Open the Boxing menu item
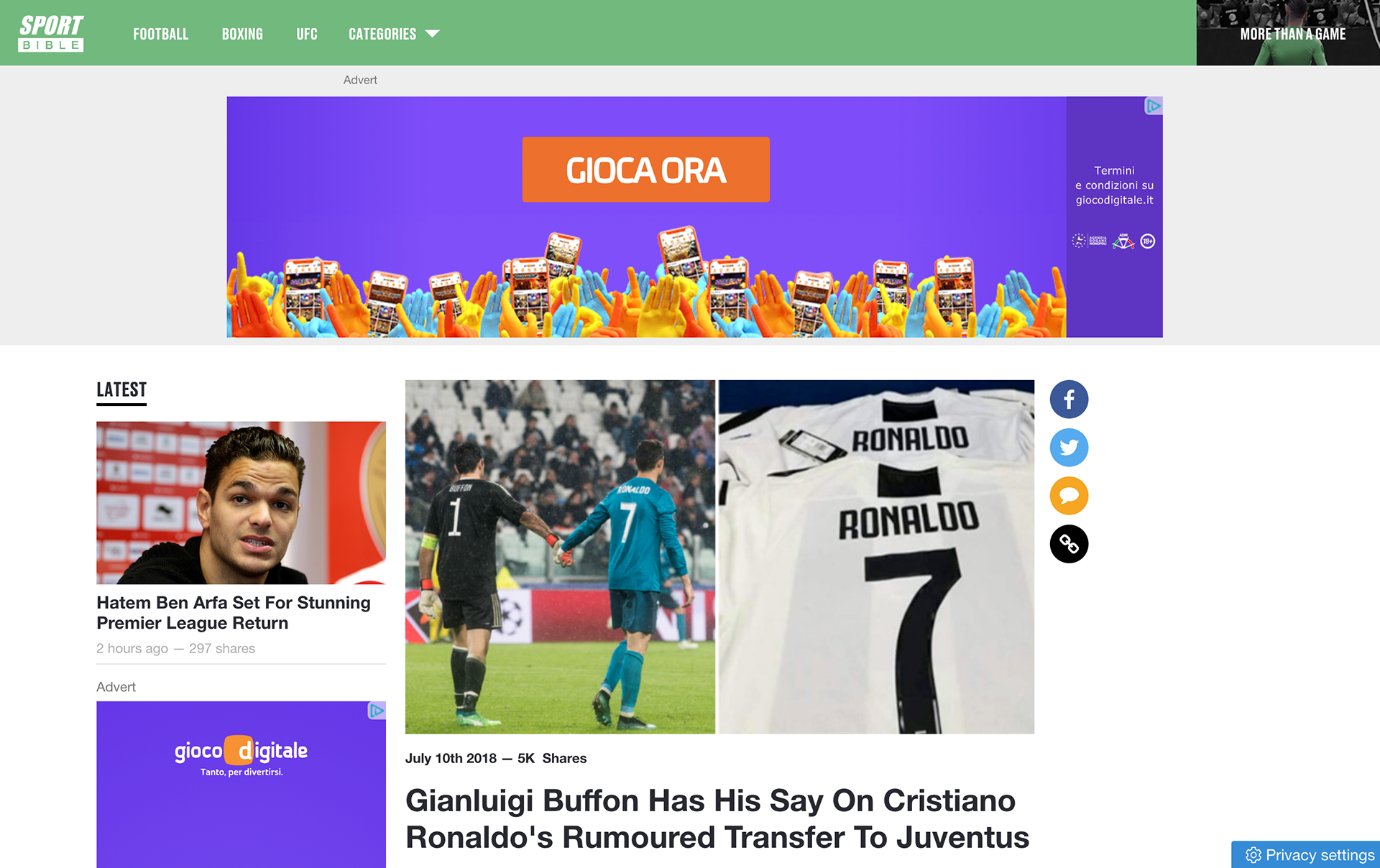The width and height of the screenshot is (1380, 868). point(242,34)
